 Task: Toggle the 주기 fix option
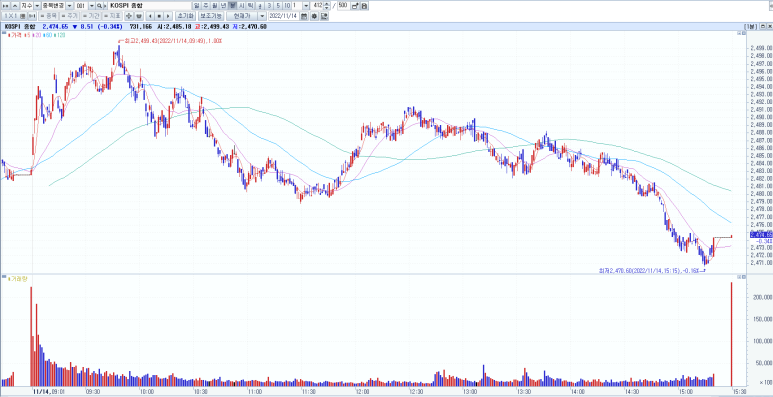pyautogui.click(x=70, y=16)
